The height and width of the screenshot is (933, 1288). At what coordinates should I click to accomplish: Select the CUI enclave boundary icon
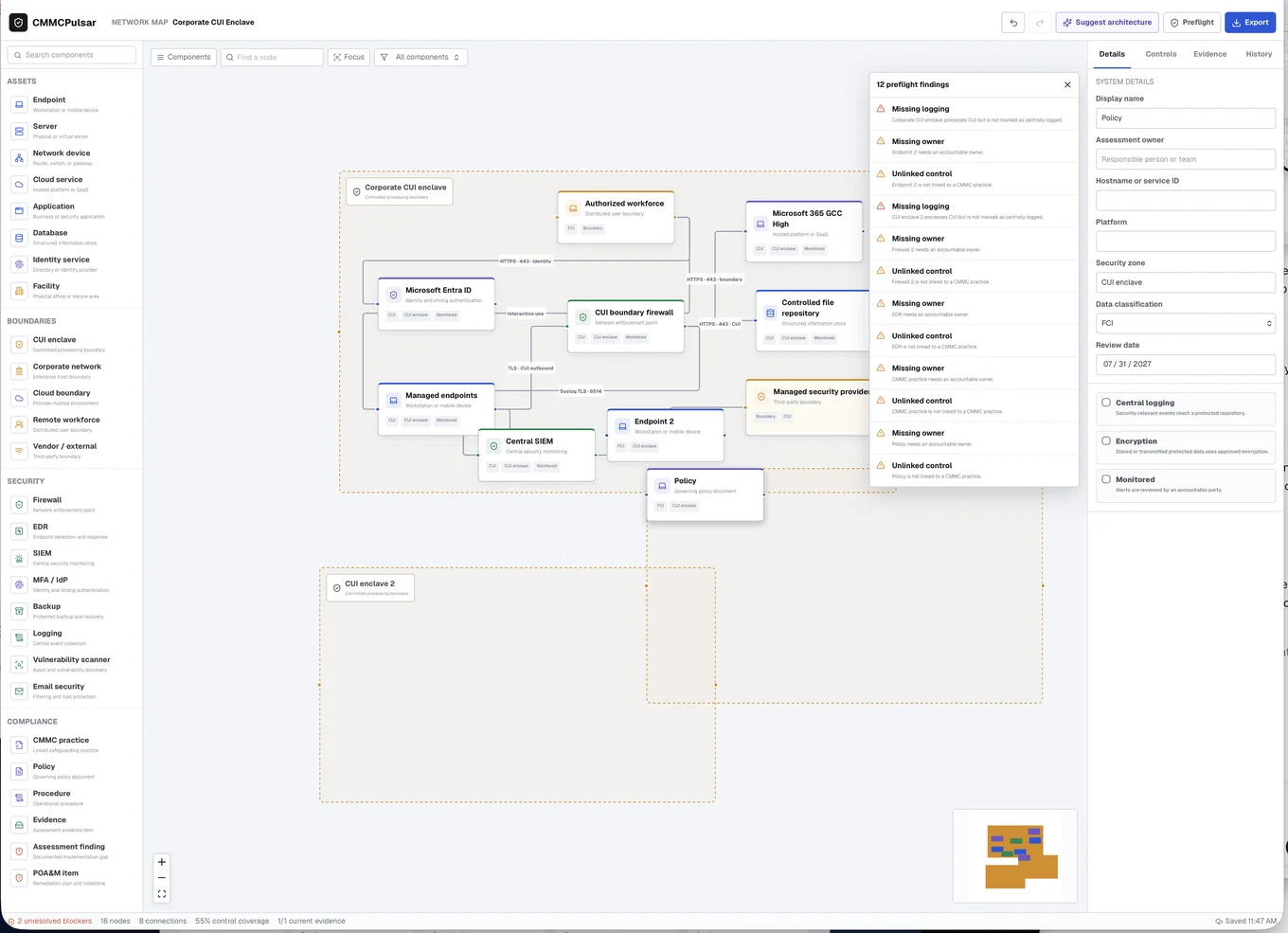click(19, 344)
